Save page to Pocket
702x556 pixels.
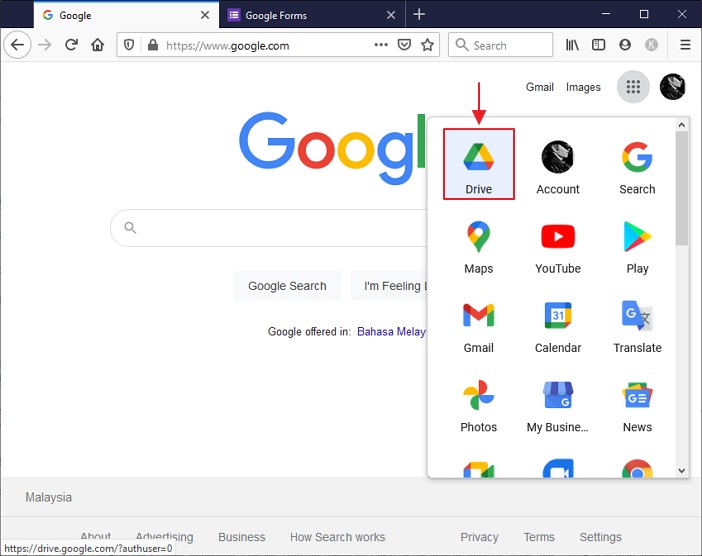tap(404, 45)
